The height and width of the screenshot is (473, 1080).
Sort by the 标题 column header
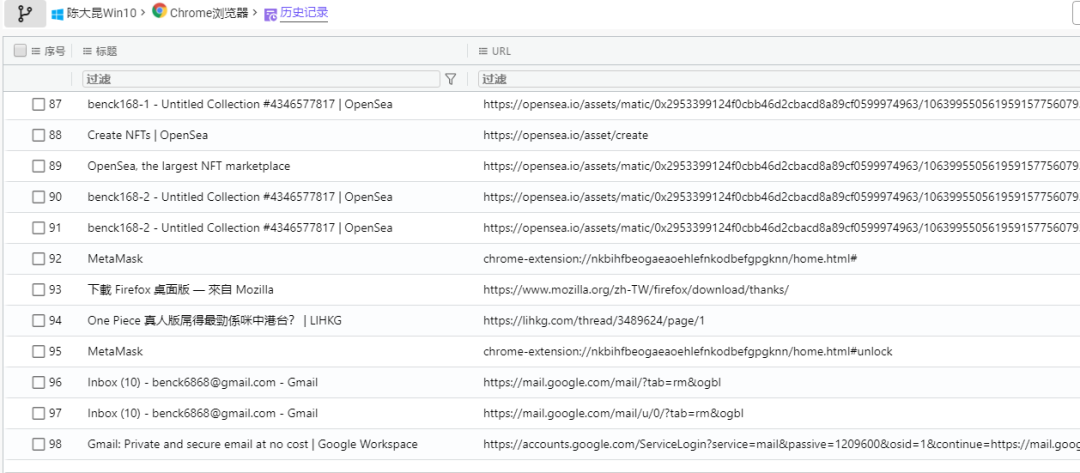tap(106, 51)
